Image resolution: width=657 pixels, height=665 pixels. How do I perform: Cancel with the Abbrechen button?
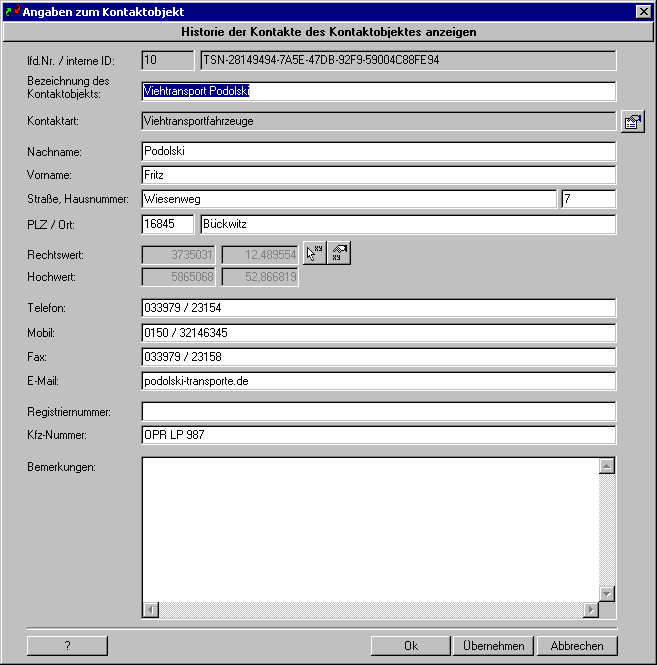[x=577, y=645]
